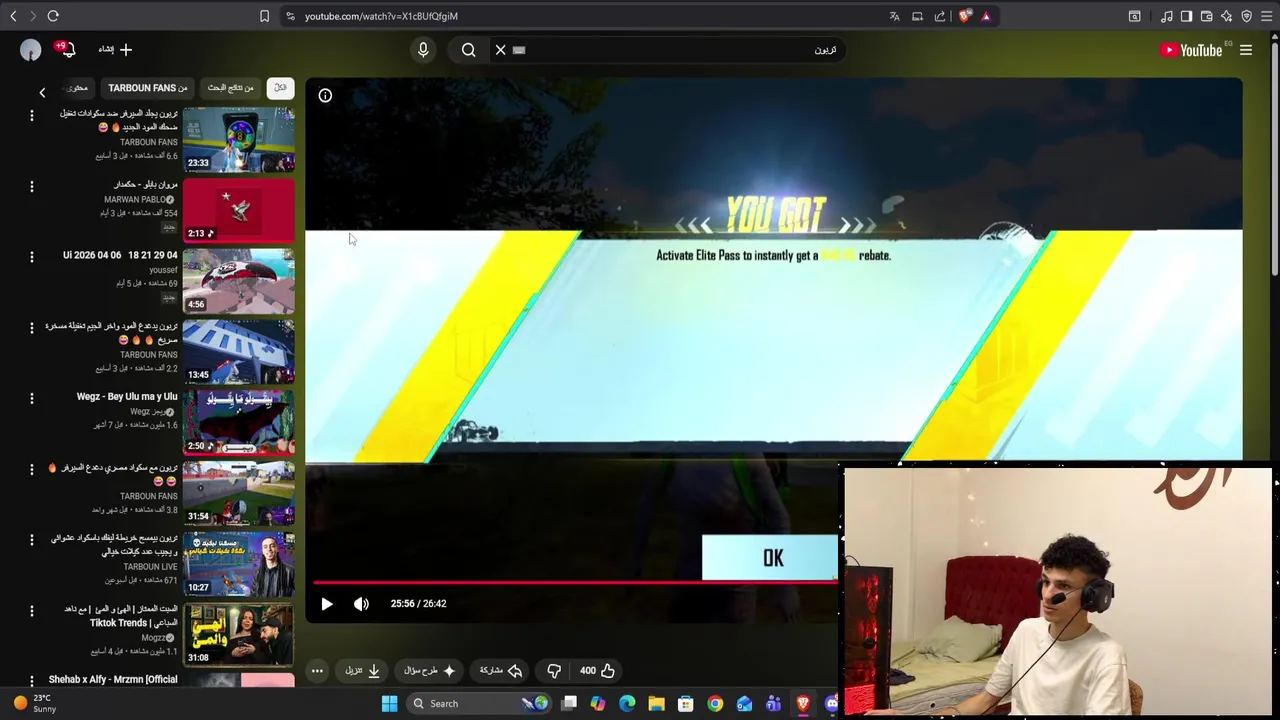Go to YouTube home via logo
This screenshot has width=1280, height=720.
click(x=1191, y=50)
